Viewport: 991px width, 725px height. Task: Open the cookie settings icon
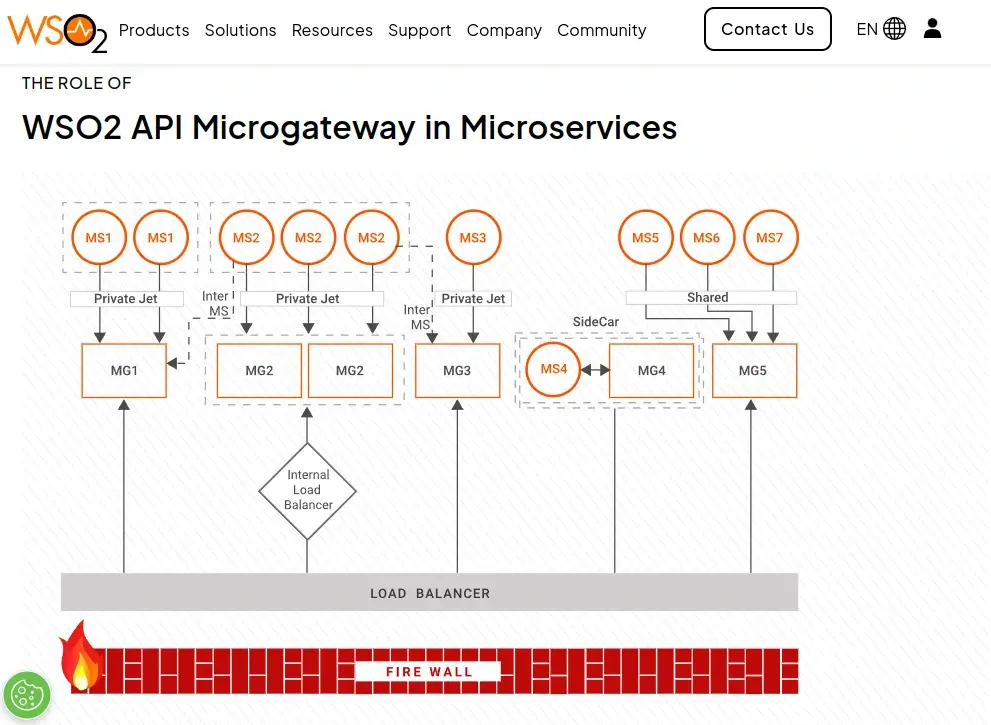tap(27, 695)
